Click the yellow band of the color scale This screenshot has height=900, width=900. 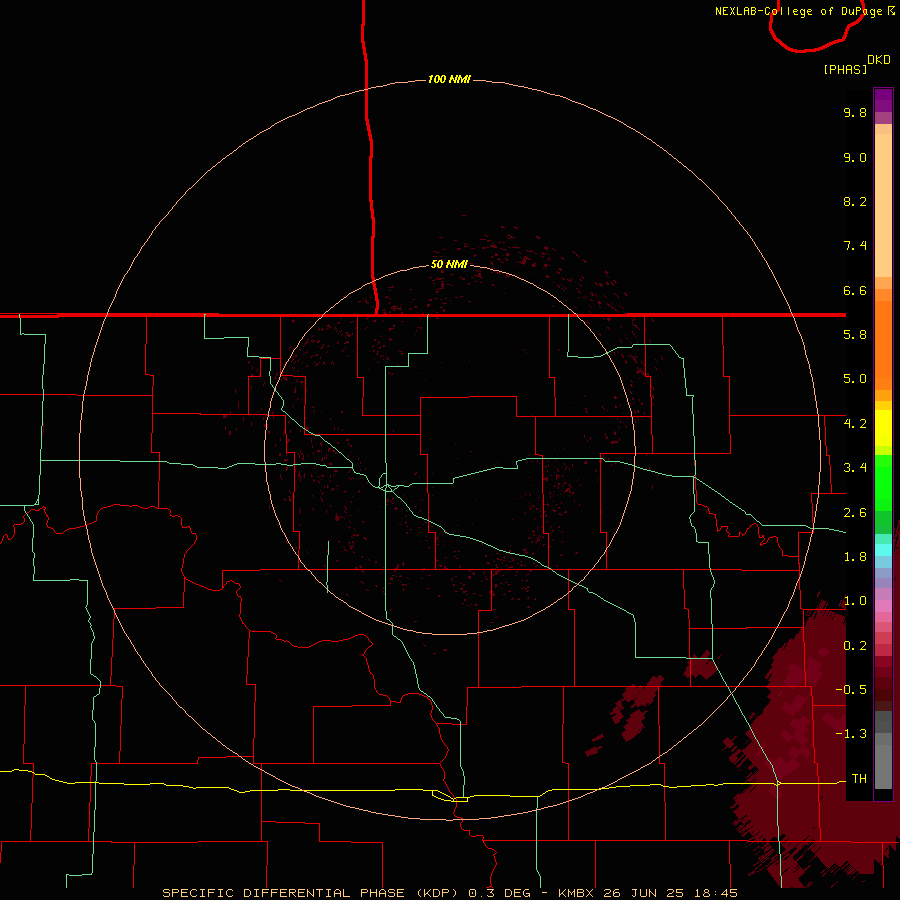click(x=883, y=428)
